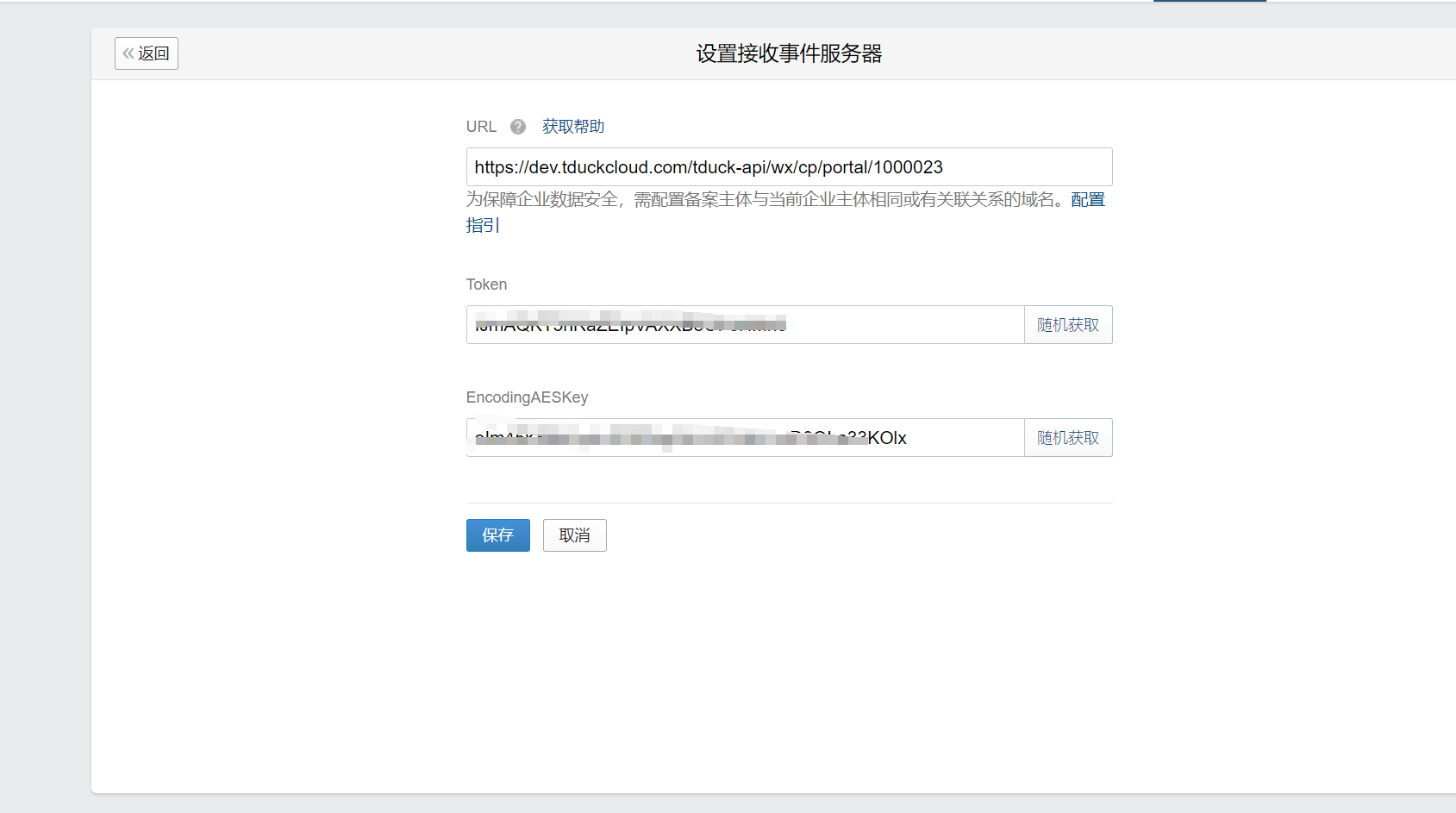Image resolution: width=1456 pixels, height=813 pixels.
Task: Click the 设置接收事件服务器 page title
Action: pos(789,53)
